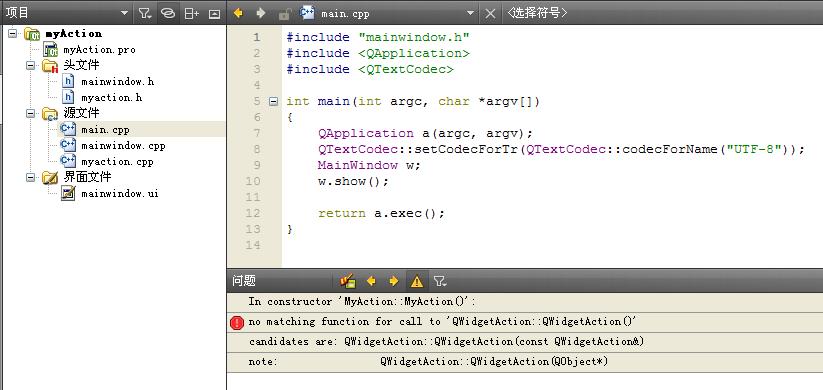Collapse the myAction project node

13,34
